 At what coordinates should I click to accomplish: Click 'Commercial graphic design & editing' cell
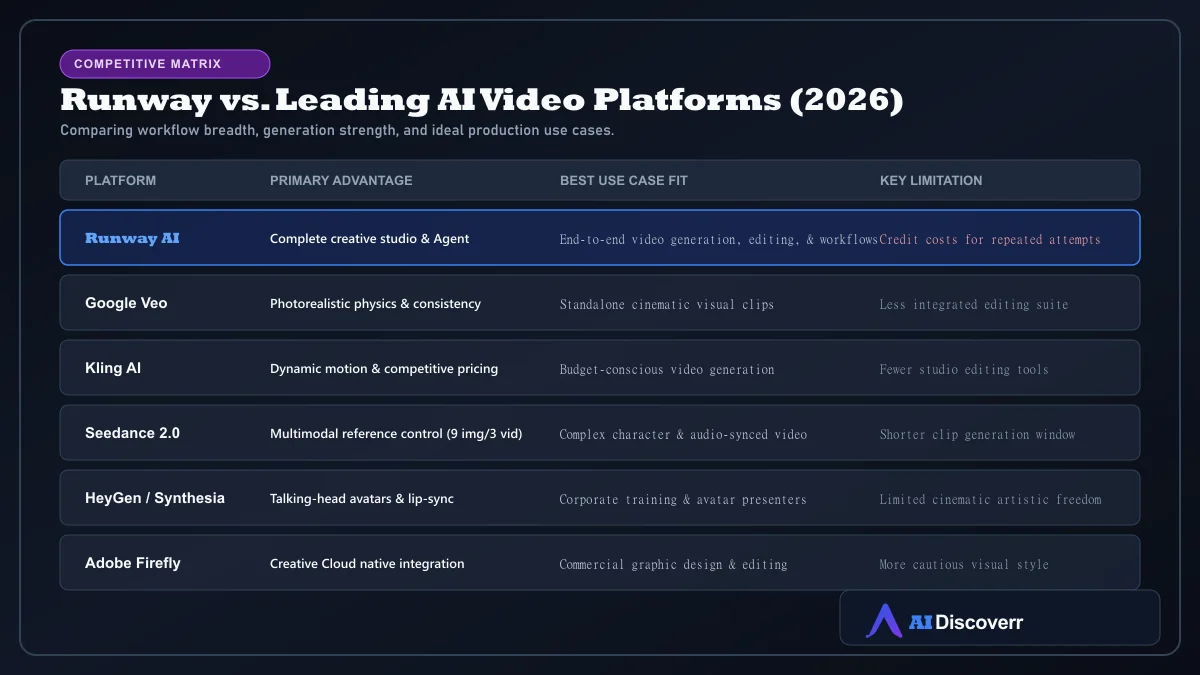[x=673, y=565]
